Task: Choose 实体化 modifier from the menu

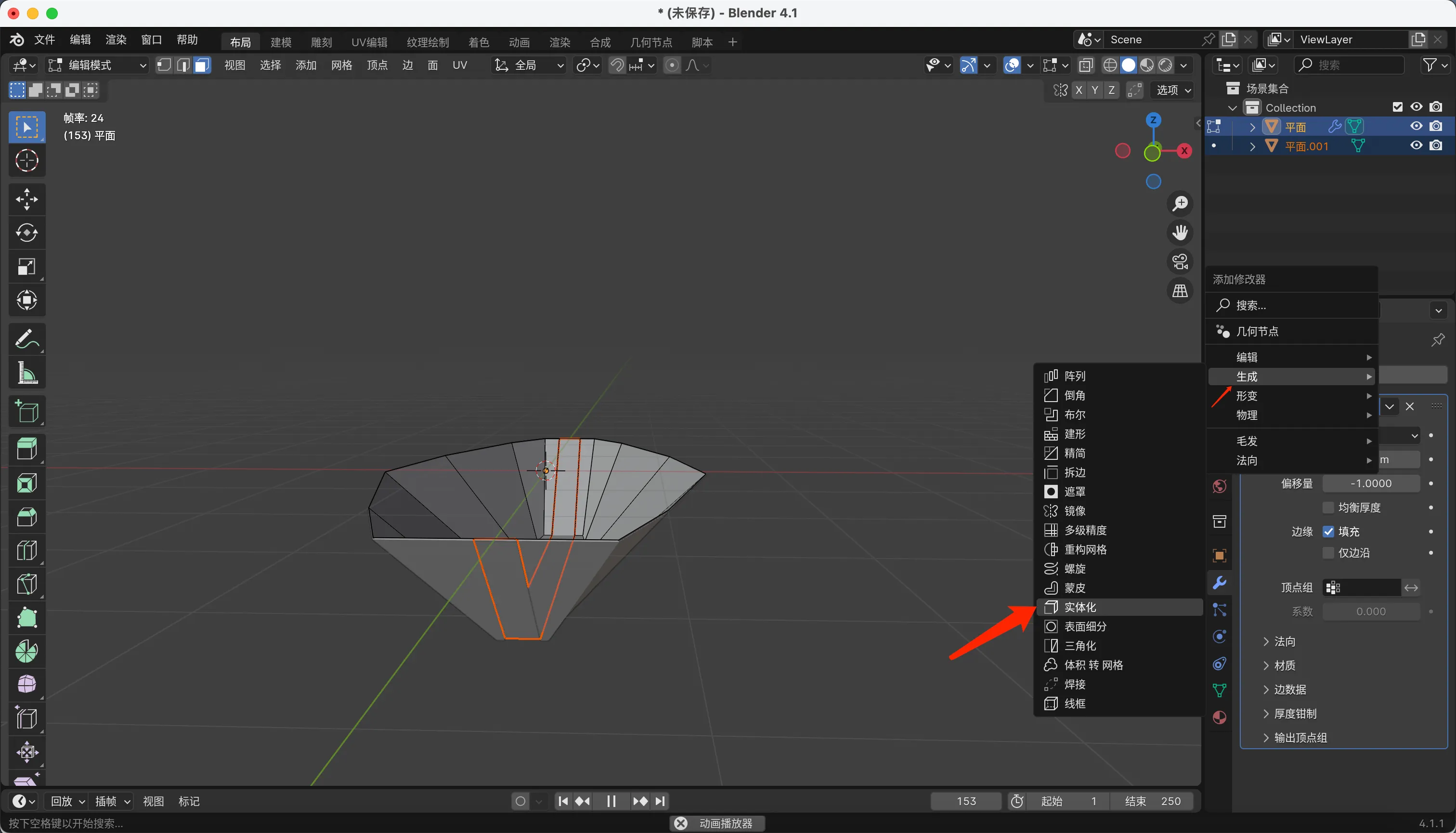Action: [1080, 607]
